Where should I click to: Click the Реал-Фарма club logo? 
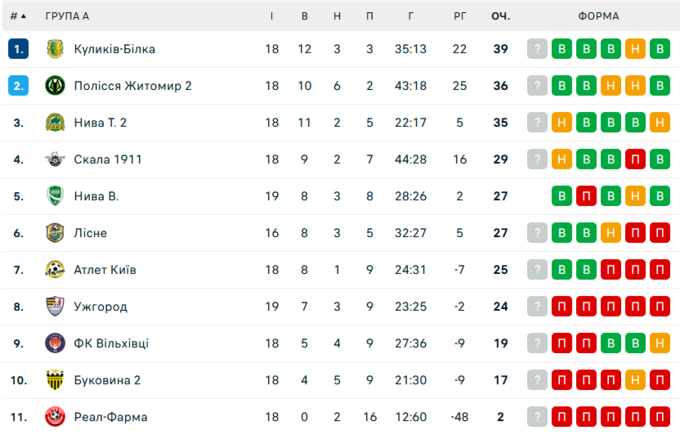coord(55,417)
